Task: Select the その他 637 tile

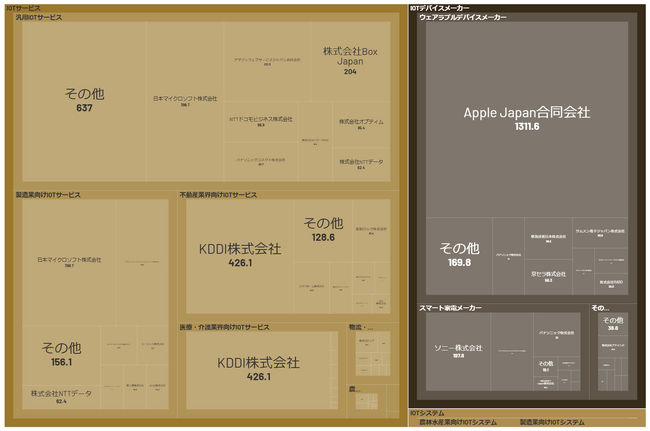Action: pyautogui.click(x=84, y=100)
